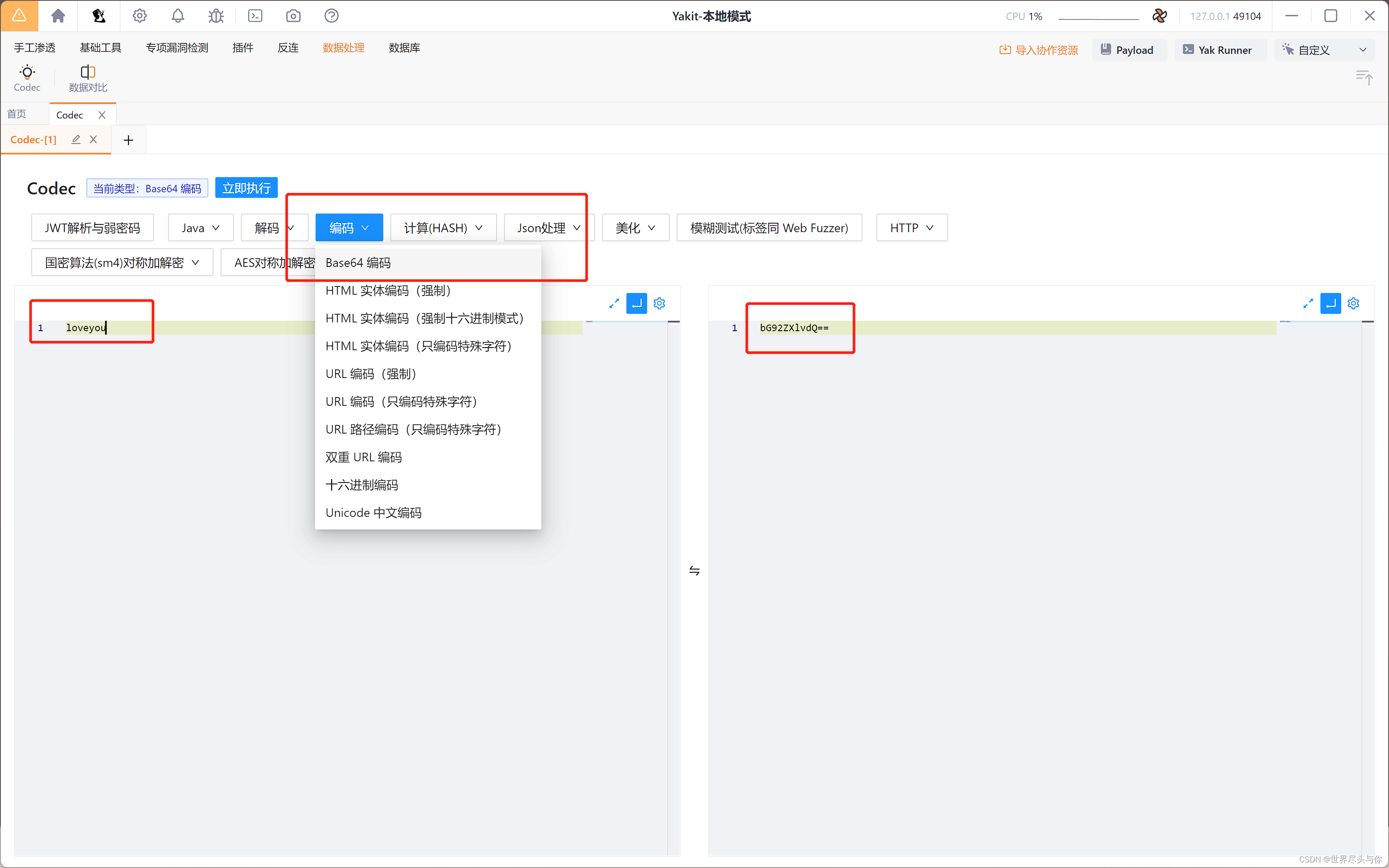Expand the 计算(HASH) dropdown
This screenshot has height=868, width=1389.
click(x=443, y=228)
